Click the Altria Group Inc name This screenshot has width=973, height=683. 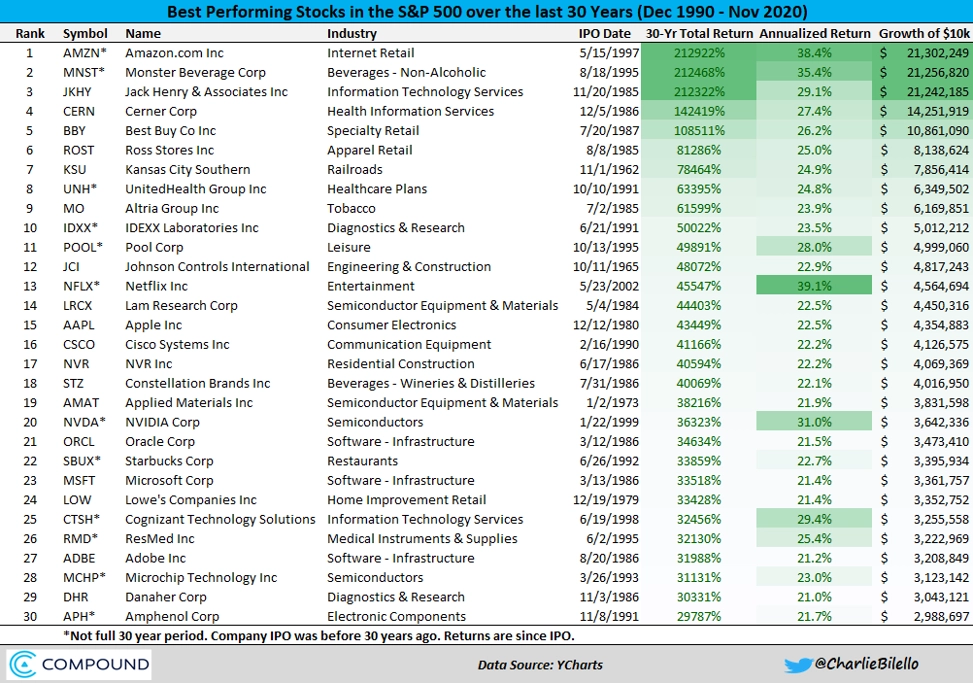[172, 208]
